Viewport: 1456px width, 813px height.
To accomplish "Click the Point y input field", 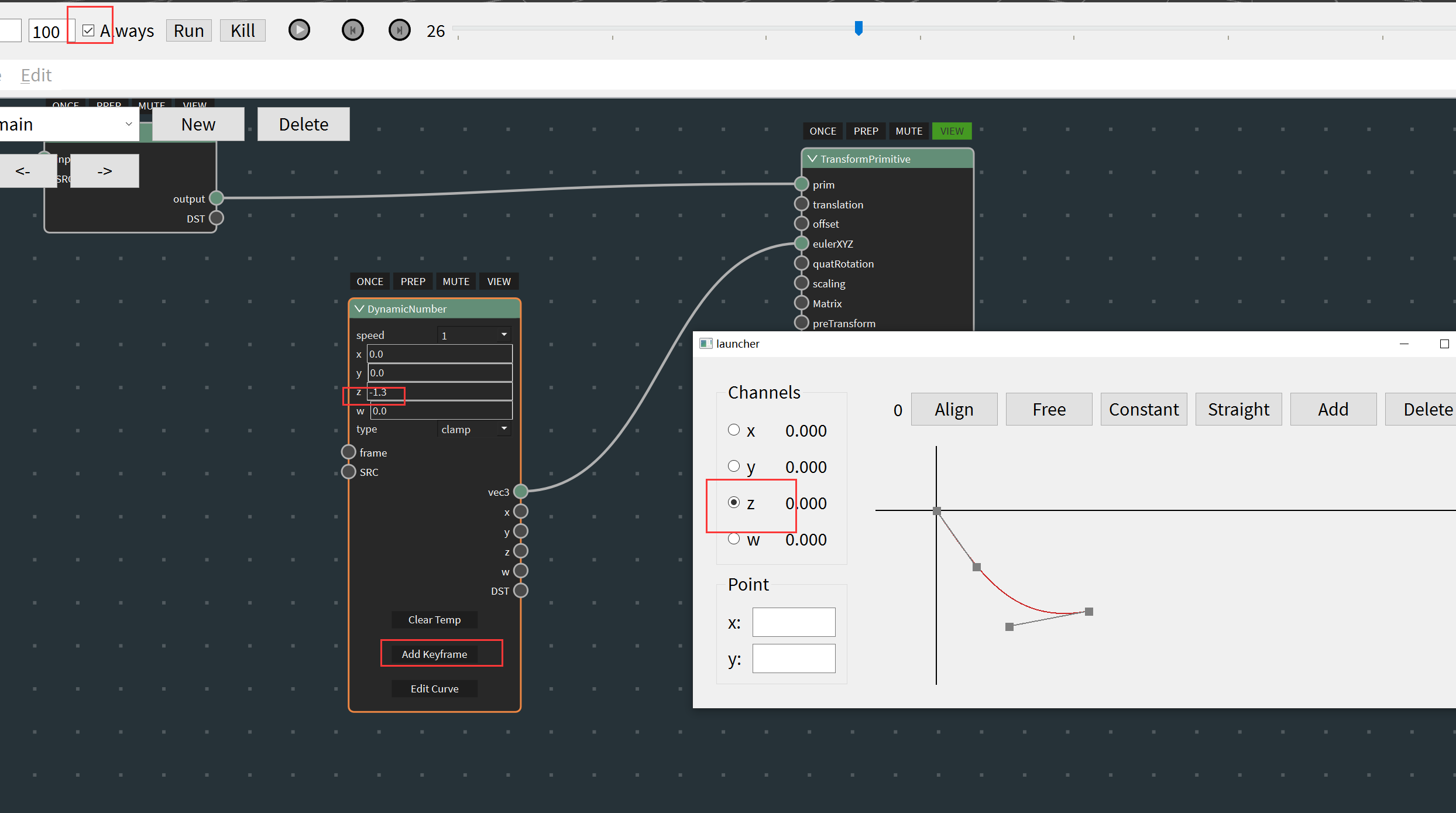I will [794, 658].
